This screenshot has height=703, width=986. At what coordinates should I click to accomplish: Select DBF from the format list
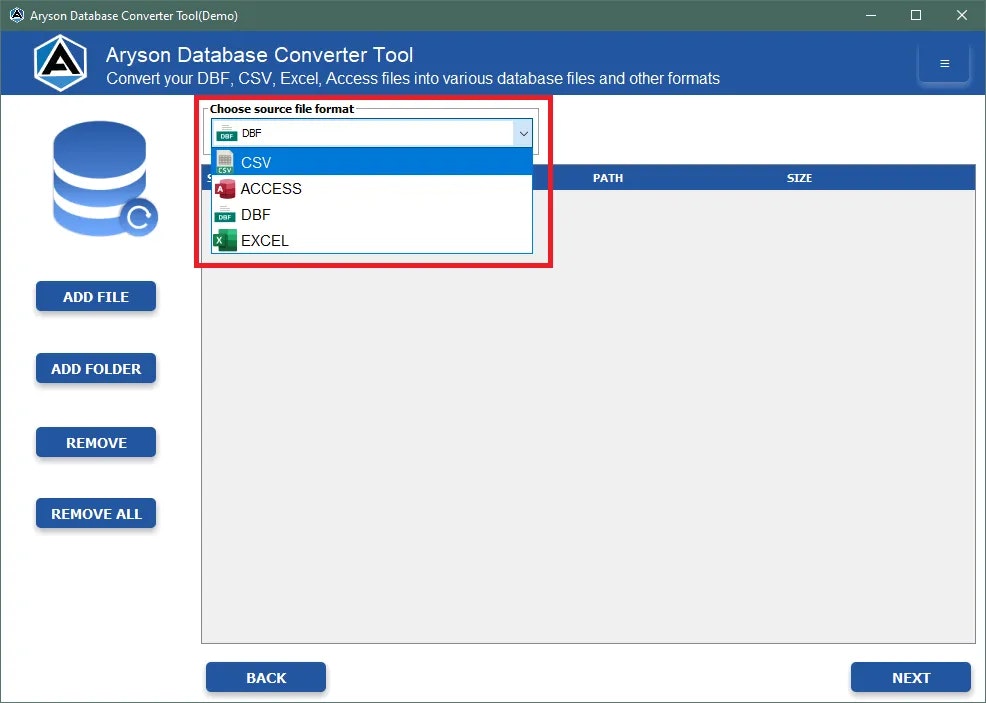point(372,214)
